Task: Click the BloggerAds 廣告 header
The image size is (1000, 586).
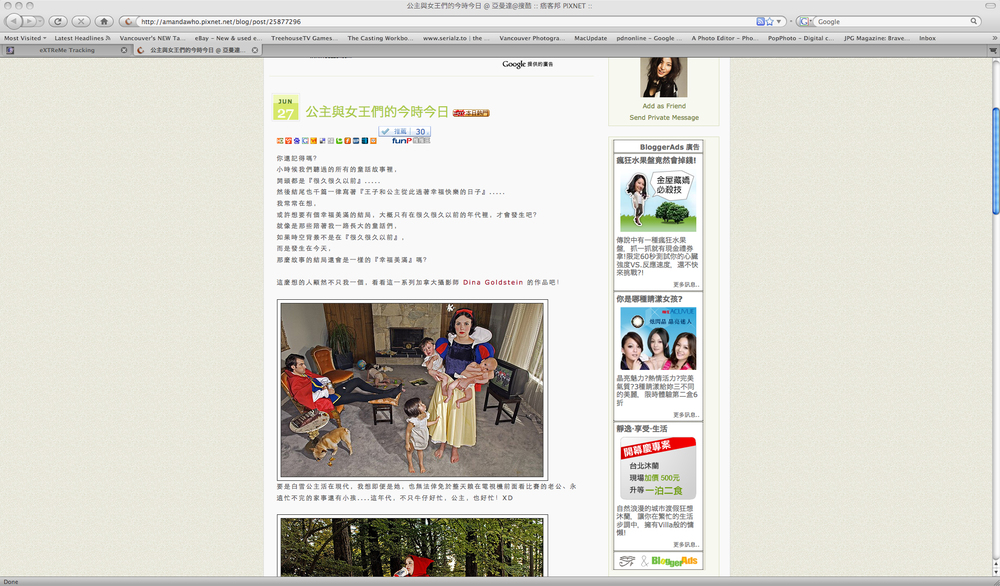Action: (670, 147)
